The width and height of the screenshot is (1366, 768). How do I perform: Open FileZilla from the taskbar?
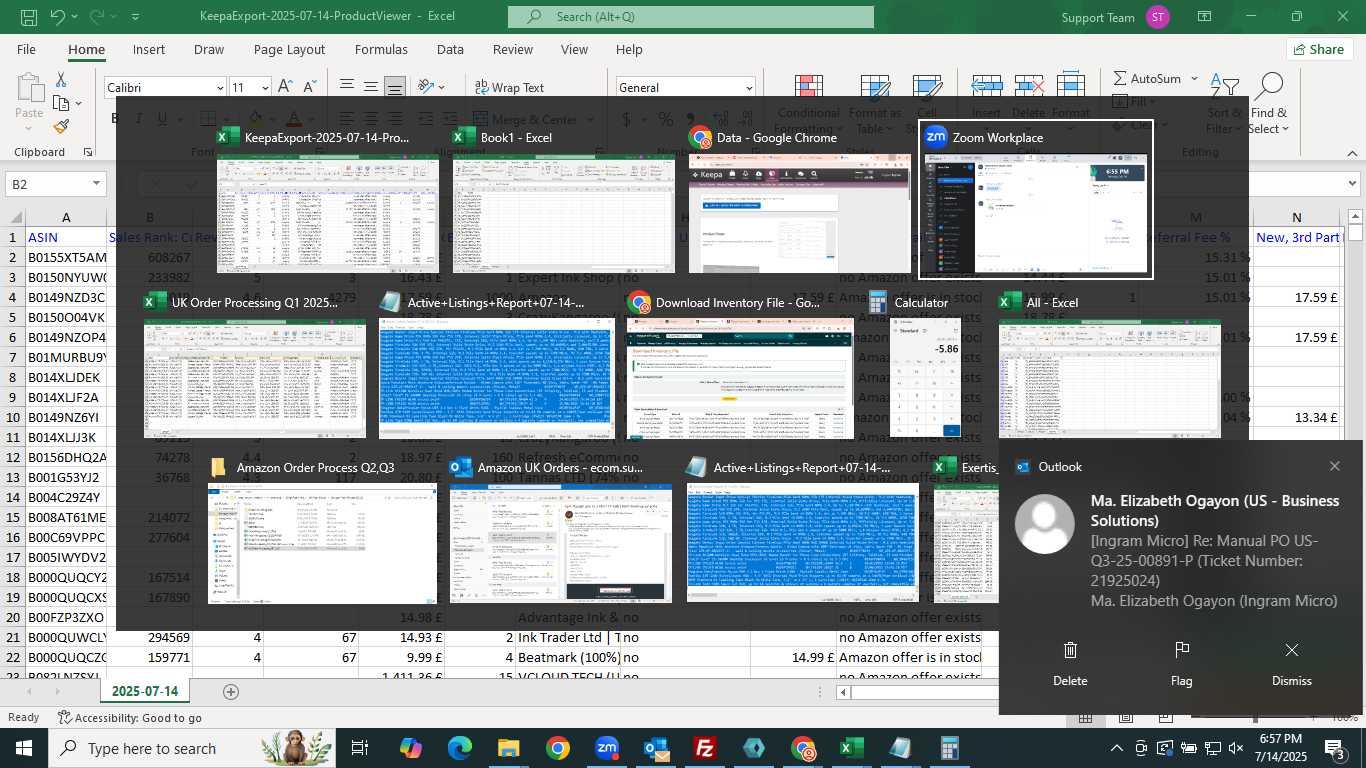(705, 748)
